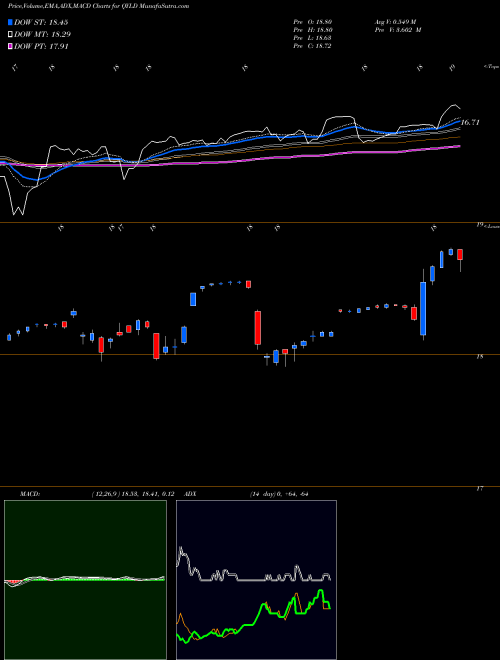Screen dimensions: 500x660
Task: Click the blue DOW ST legend swatch
Action: [x=11, y=22]
